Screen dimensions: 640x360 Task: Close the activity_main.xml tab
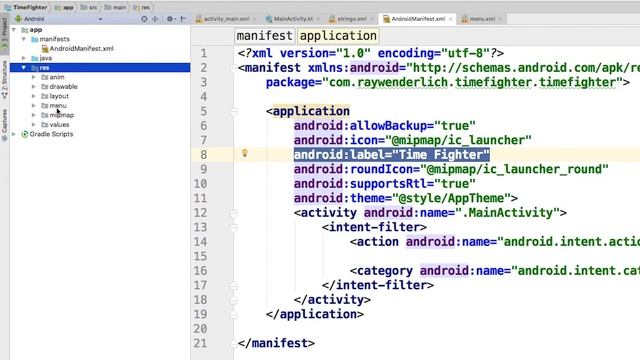tap(255, 19)
